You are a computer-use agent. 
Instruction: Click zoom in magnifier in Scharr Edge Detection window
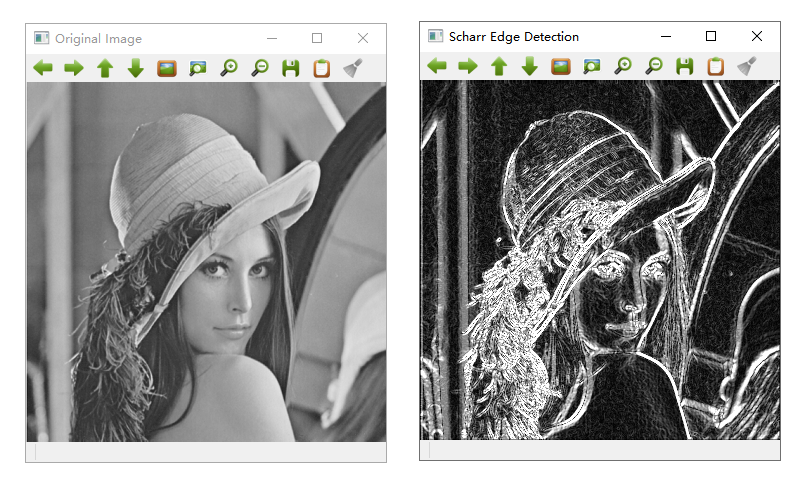point(623,66)
